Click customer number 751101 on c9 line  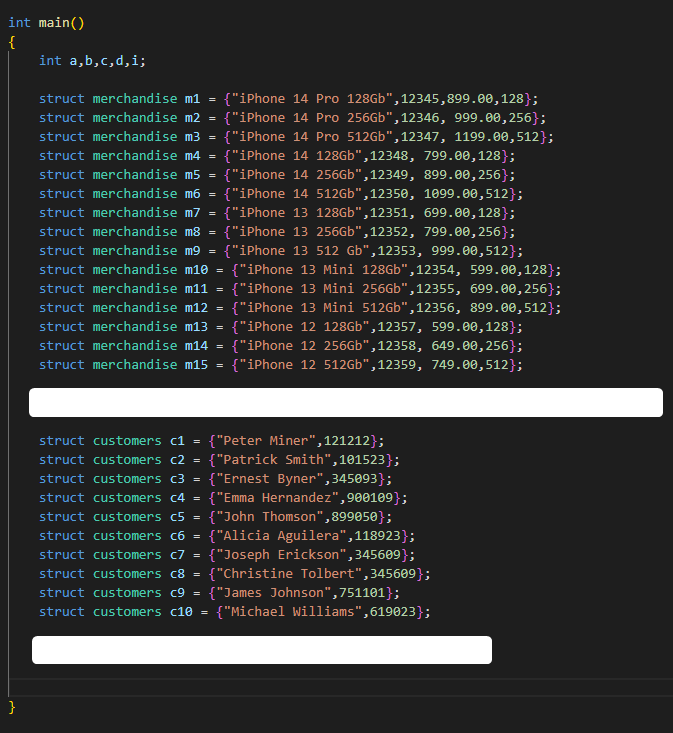362,593
